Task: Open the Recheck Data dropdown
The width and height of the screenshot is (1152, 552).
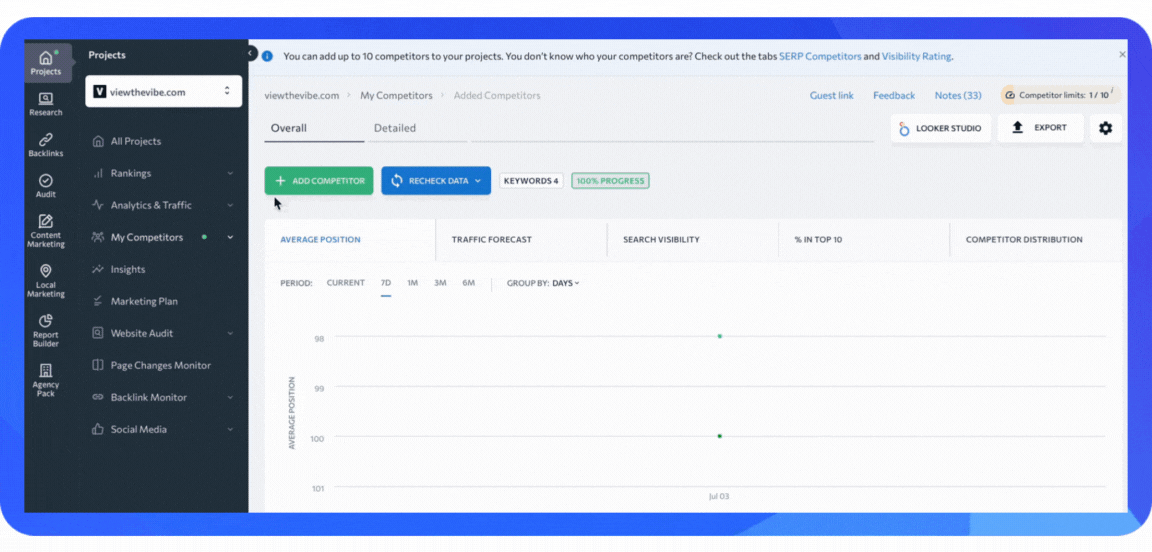Action: pos(436,180)
